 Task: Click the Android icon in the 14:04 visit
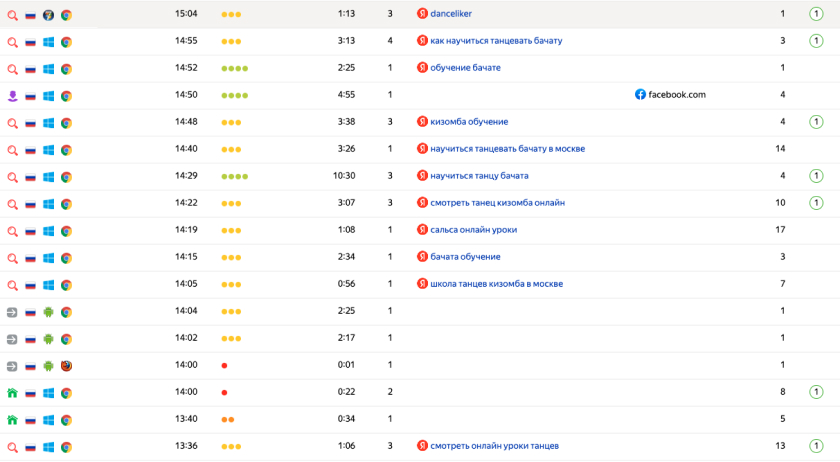point(48,312)
